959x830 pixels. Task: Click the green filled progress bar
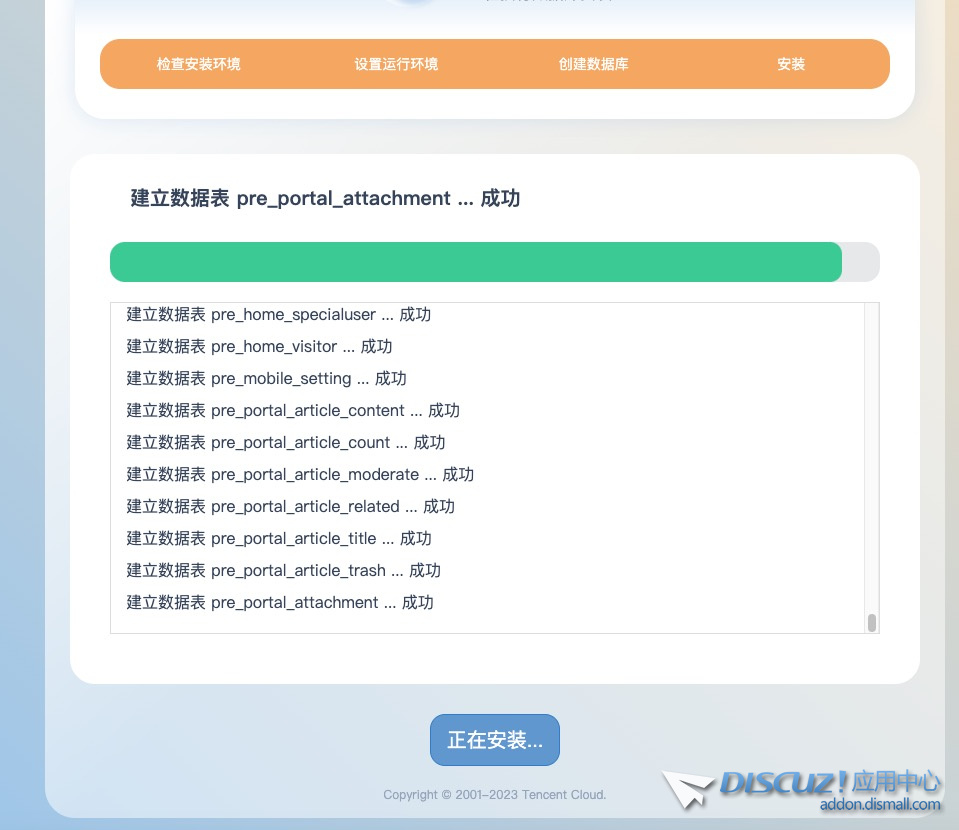(475, 262)
